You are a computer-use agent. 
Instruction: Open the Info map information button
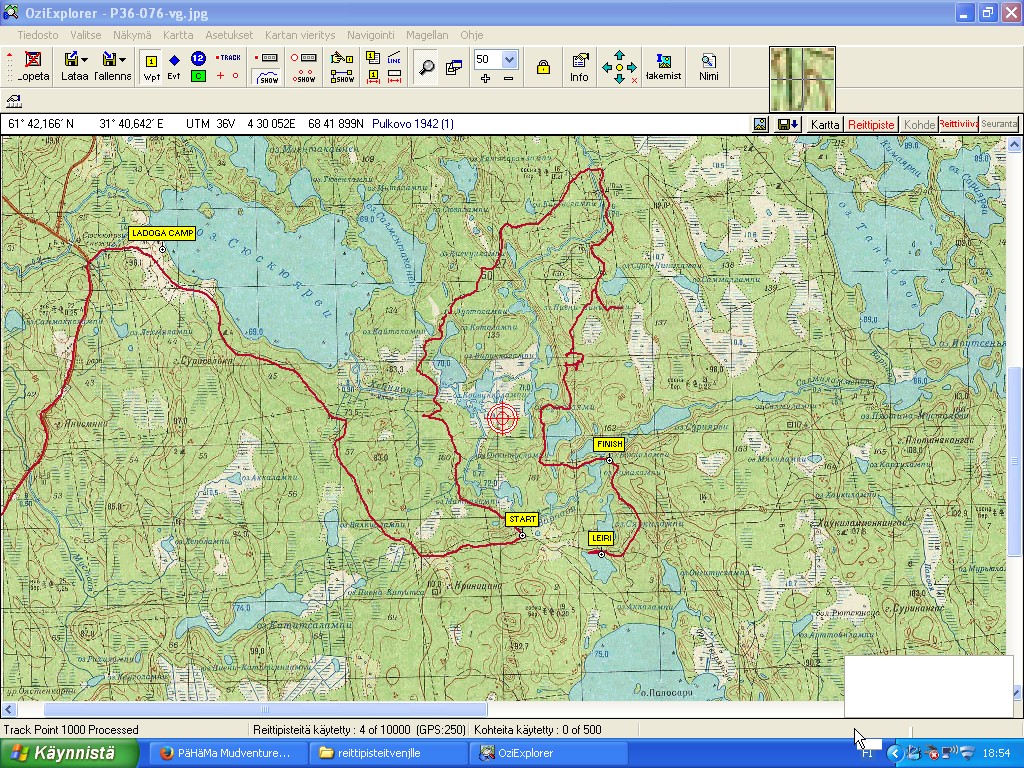pyautogui.click(x=579, y=67)
